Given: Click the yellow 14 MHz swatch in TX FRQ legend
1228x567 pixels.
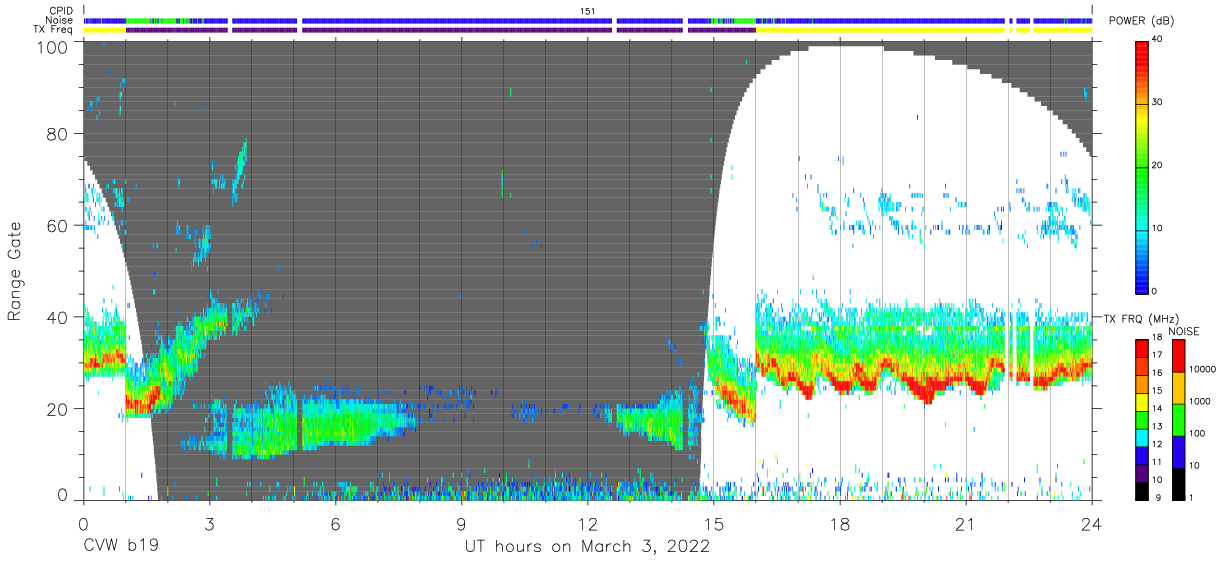Looking at the screenshot, I should [x=1142, y=403].
